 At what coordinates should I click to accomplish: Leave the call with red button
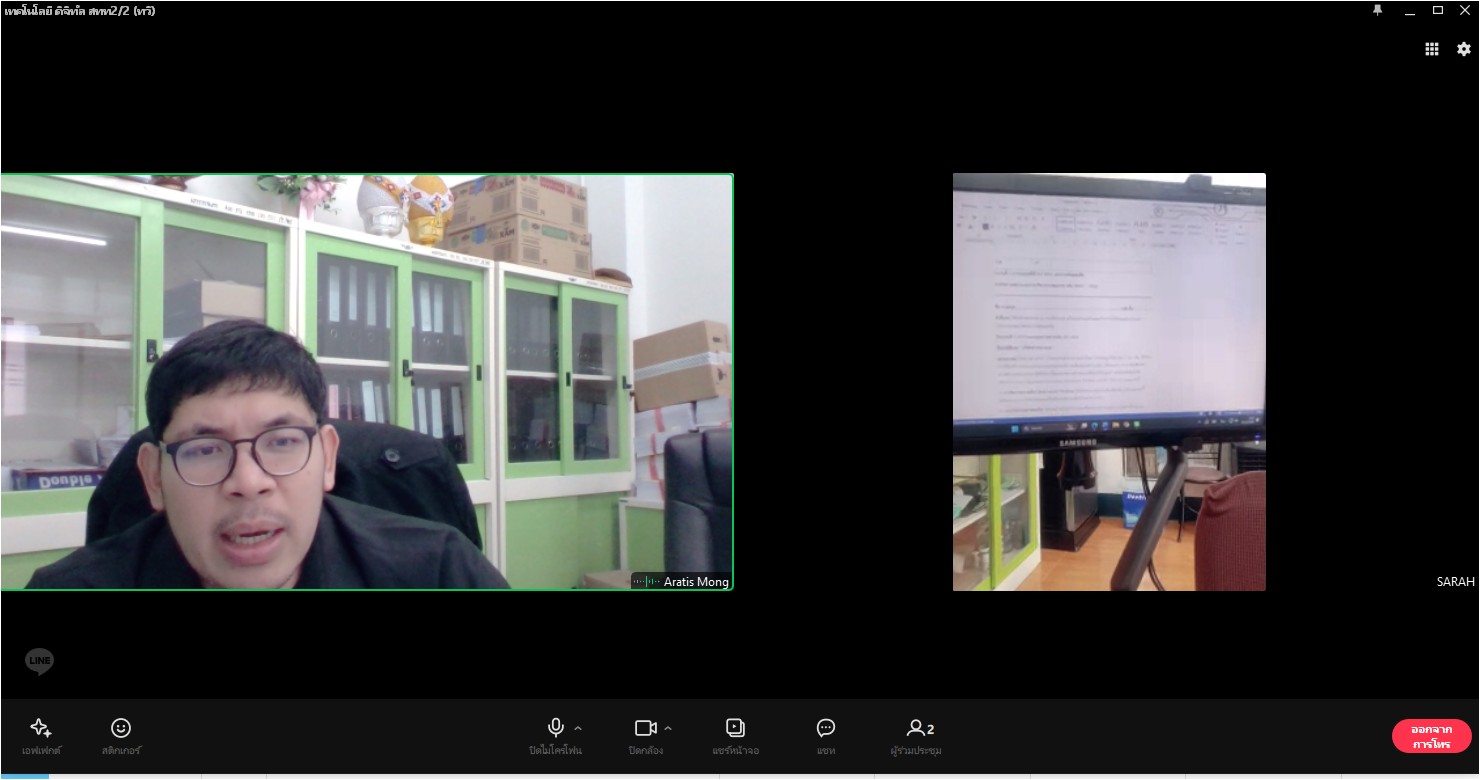click(x=1431, y=736)
